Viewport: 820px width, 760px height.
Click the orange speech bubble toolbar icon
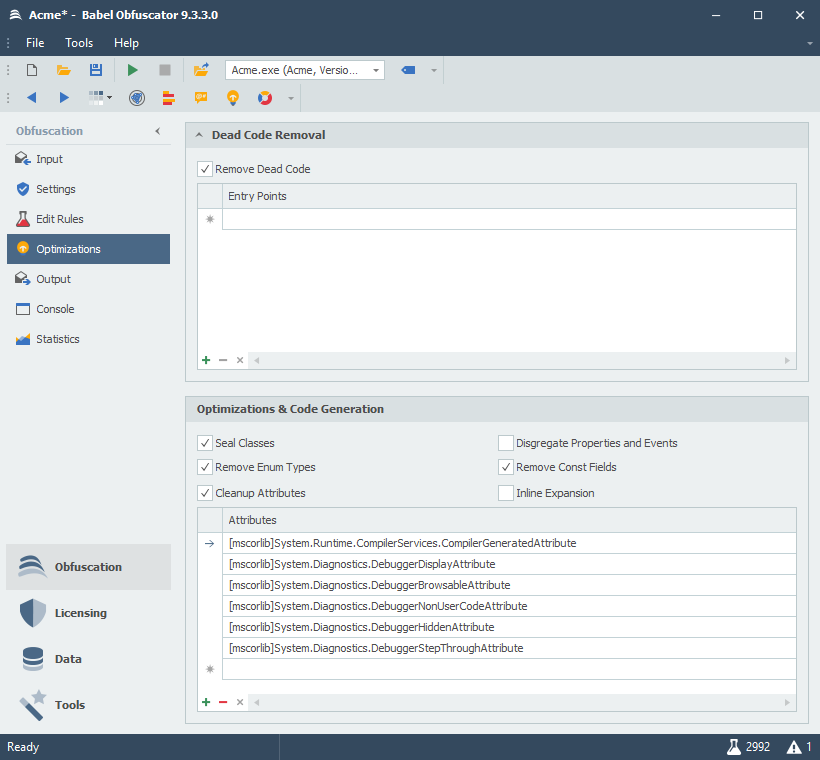pos(201,98)
